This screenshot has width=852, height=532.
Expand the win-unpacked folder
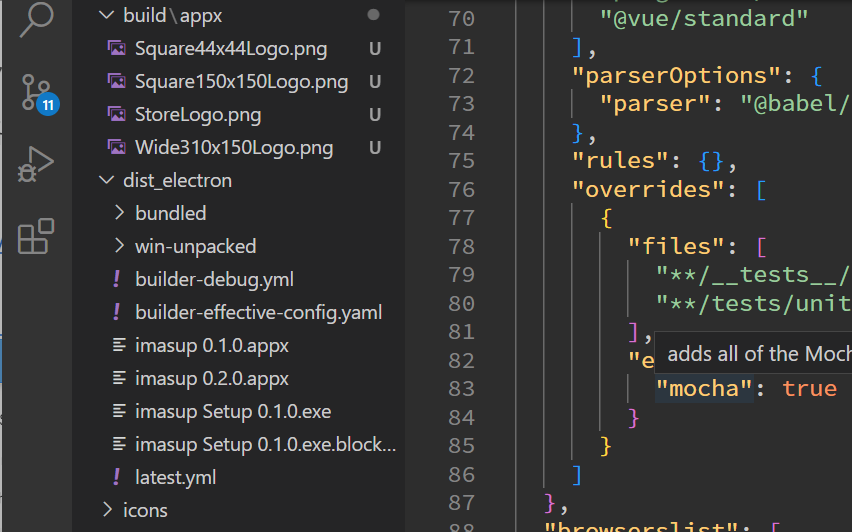[x=119, y=246]
